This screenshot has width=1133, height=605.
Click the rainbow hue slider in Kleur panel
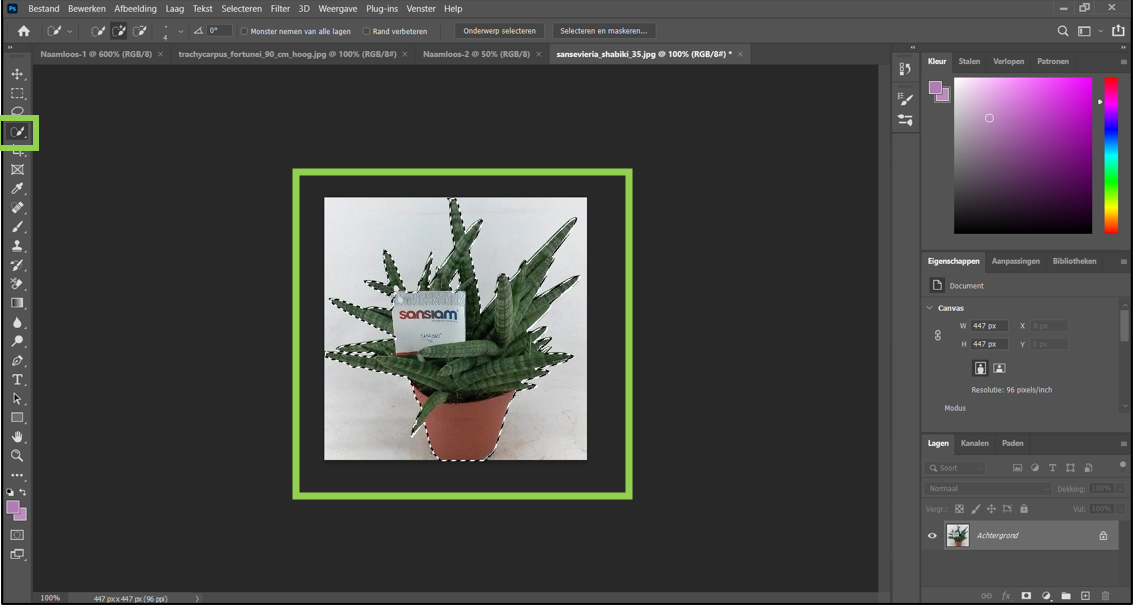(x=1110, y=155)
